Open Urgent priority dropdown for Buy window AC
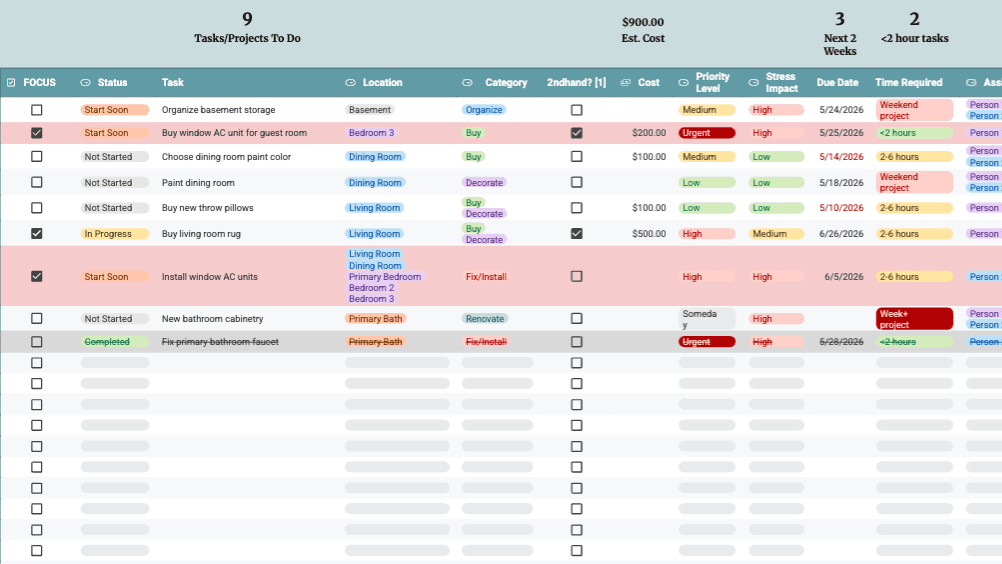This screenshot has height=564, width=1002. pos(707,133)
